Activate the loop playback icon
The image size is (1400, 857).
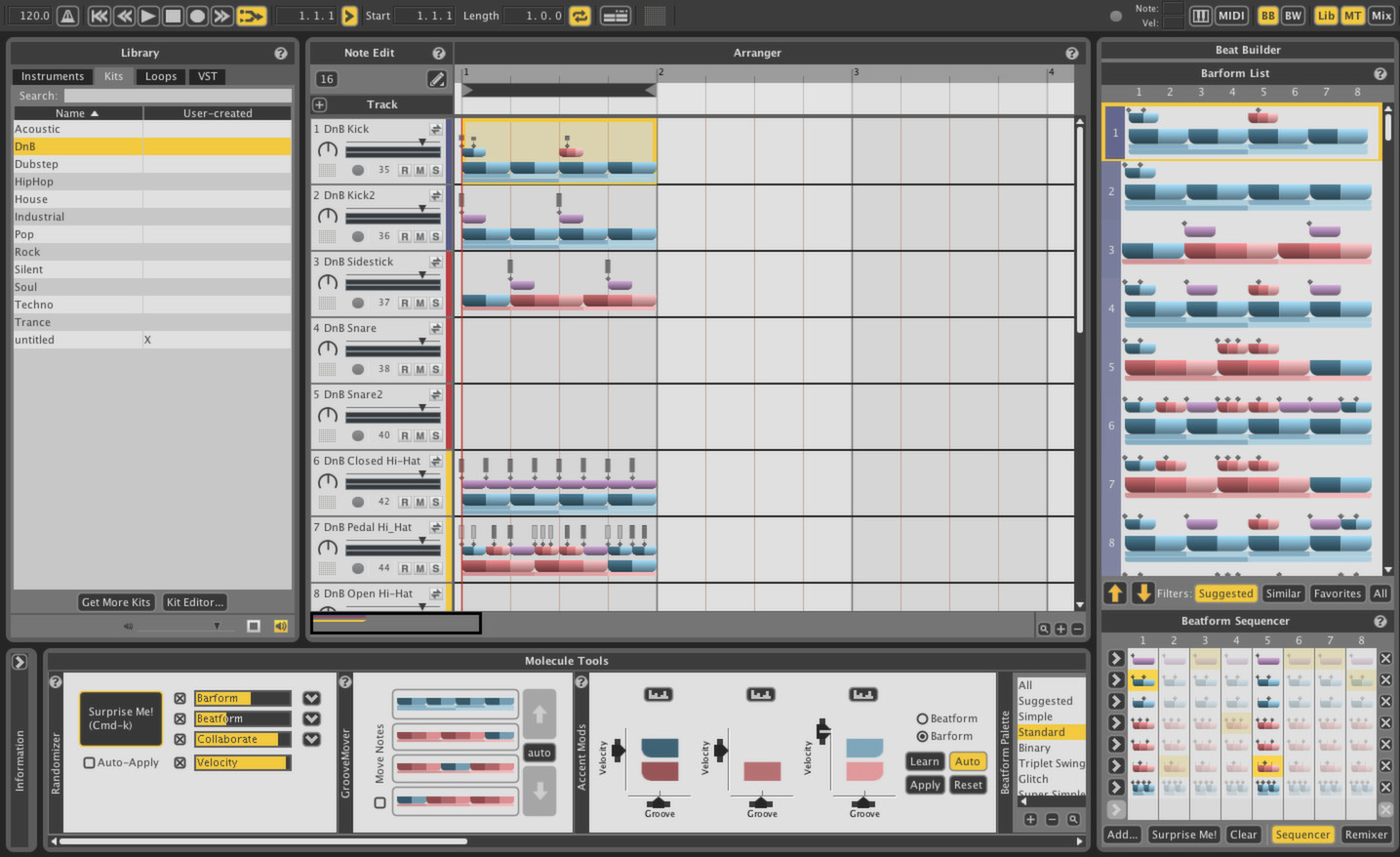[x=580, y=15]
